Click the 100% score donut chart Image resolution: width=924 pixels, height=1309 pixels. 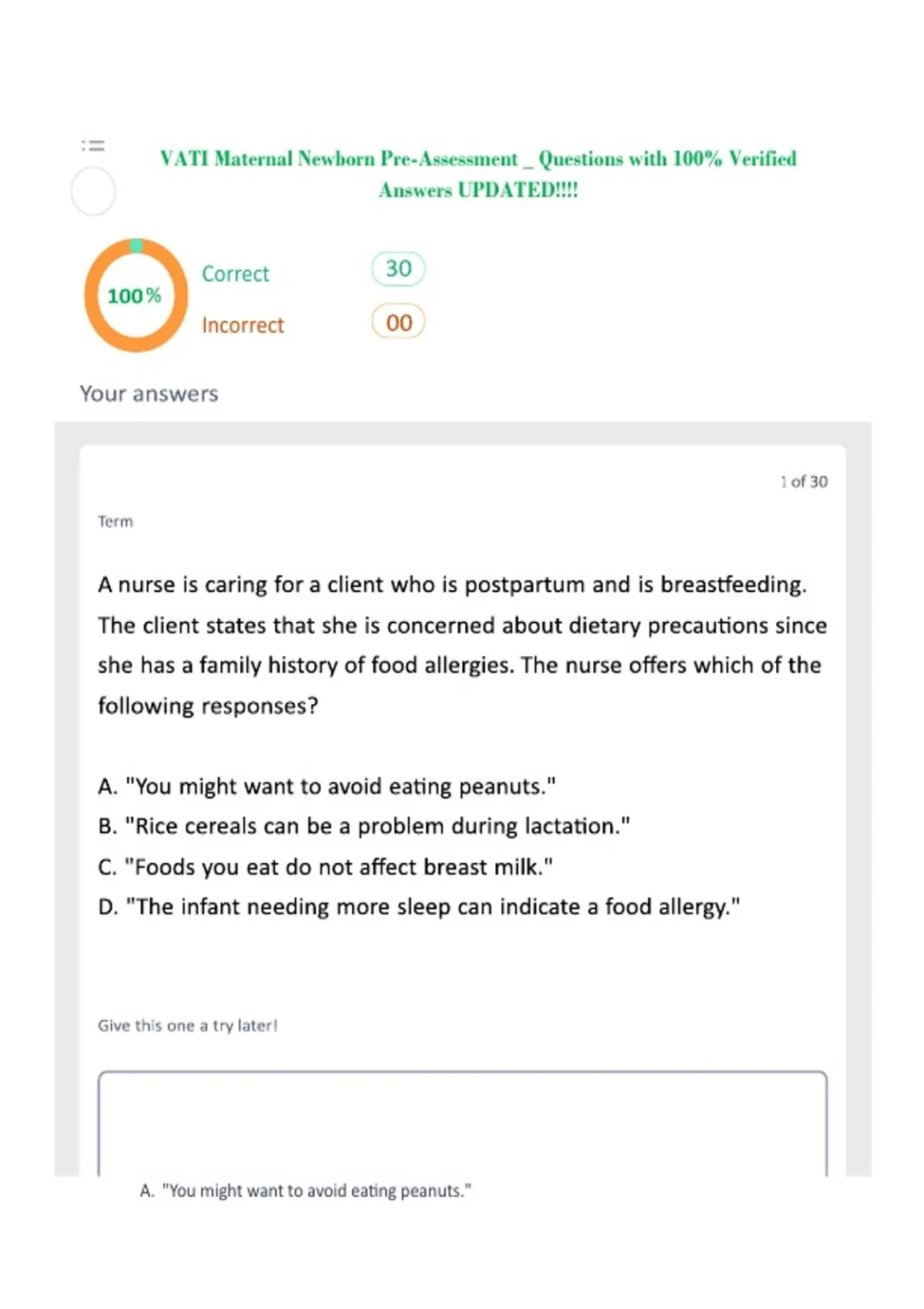(136, 295)
